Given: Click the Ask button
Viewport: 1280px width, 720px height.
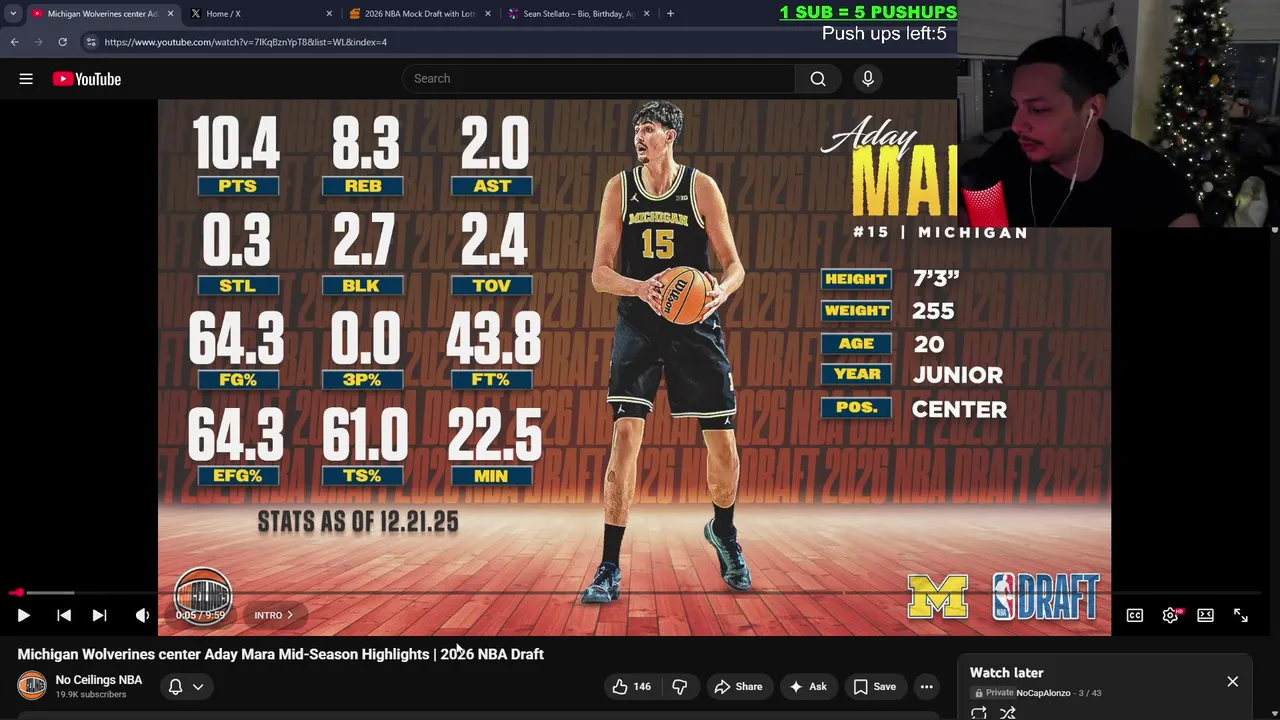Looking at the screenshot, I should click(808, 686).
